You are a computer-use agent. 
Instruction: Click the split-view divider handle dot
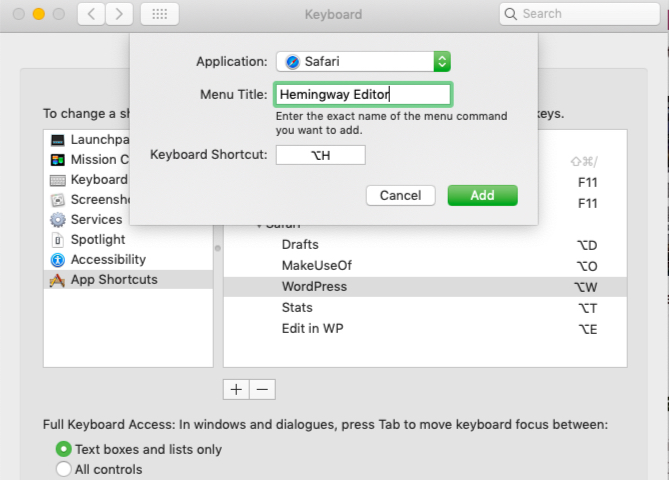coord(218,248)
